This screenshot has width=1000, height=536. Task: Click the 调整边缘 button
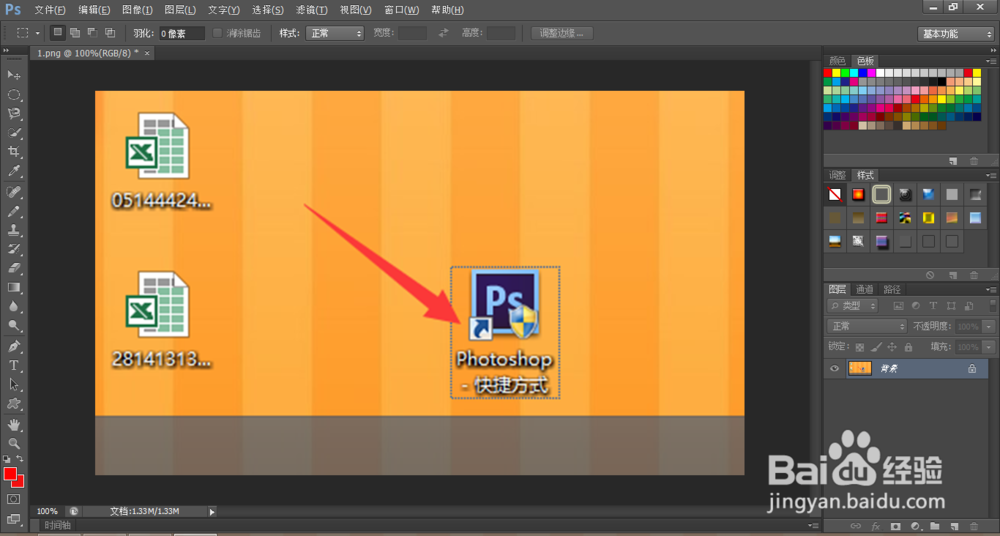point(562,33)
